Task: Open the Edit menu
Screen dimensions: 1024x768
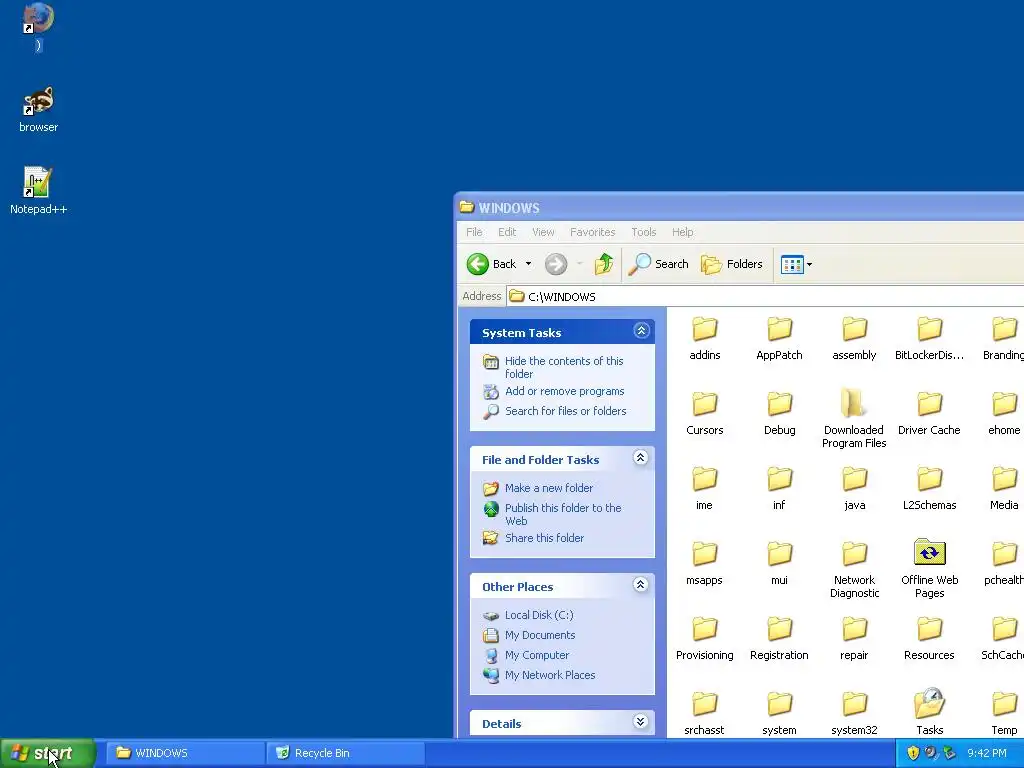Action: (507, 232)
